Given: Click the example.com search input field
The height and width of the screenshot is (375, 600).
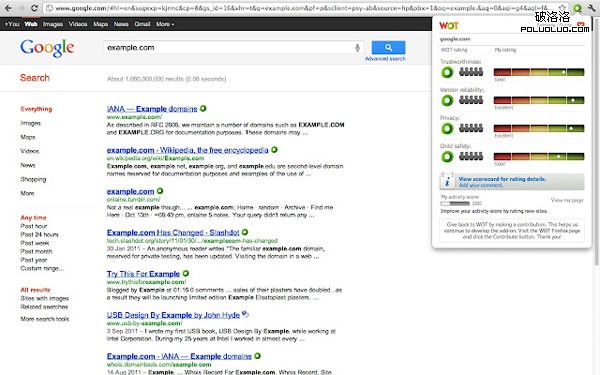Looking at the screenshot, I should coord(228,48).
